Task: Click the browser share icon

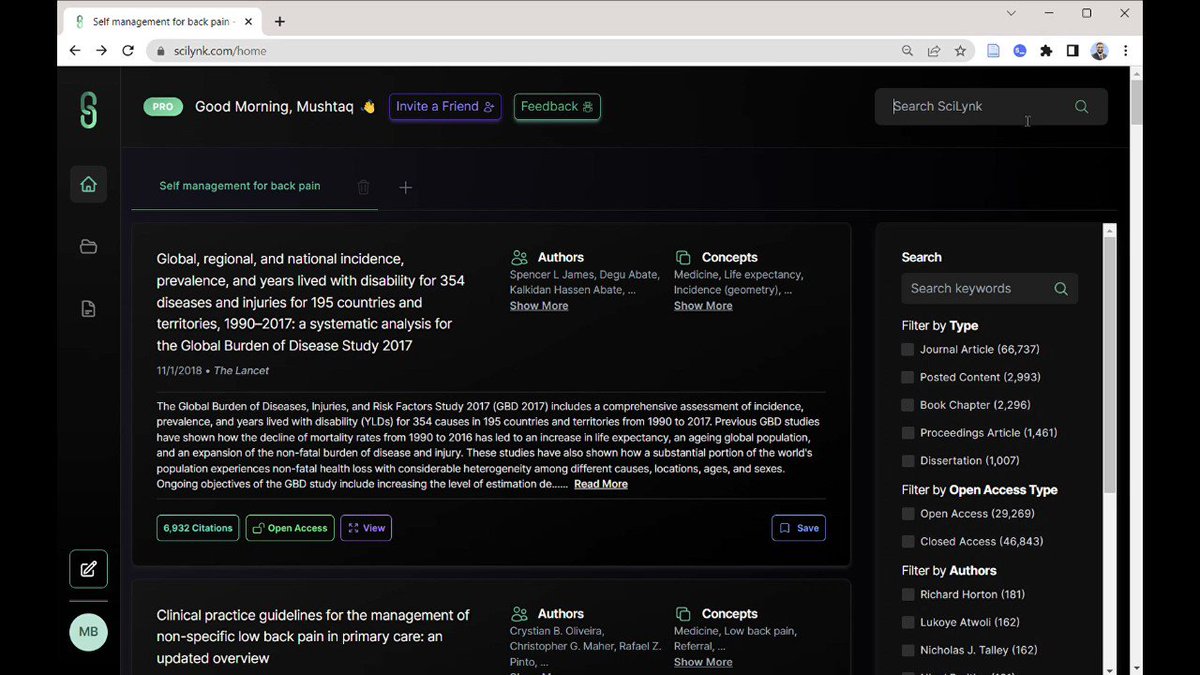Action: tap(934, 51)
